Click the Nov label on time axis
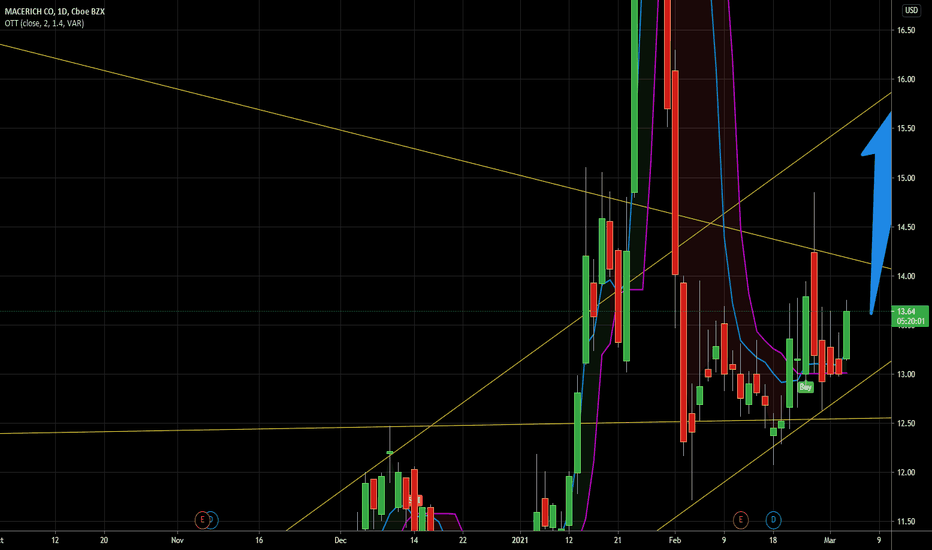 (x=177, y=540)
